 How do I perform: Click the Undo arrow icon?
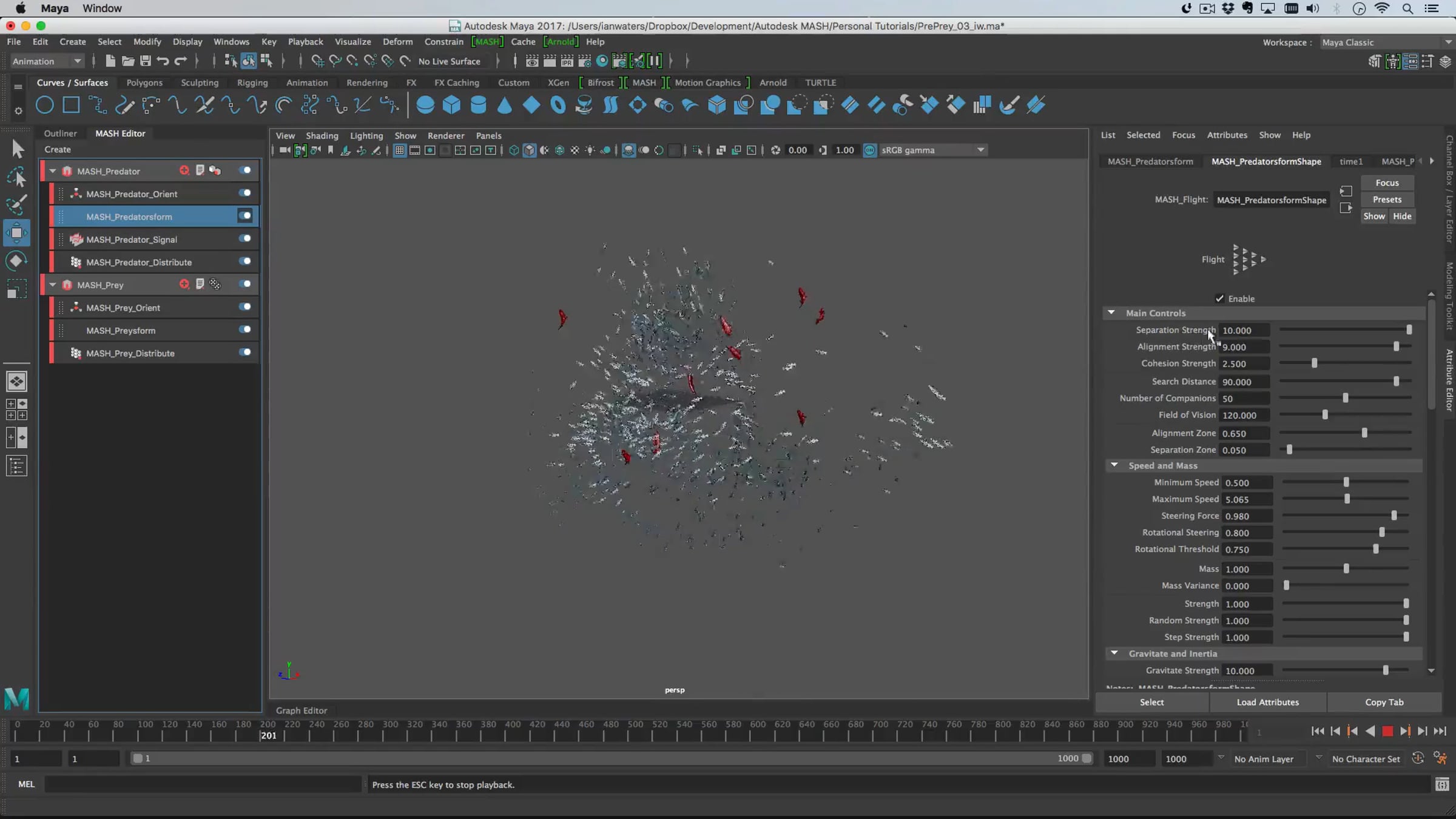pyautogui.click(x=163, y=61)
